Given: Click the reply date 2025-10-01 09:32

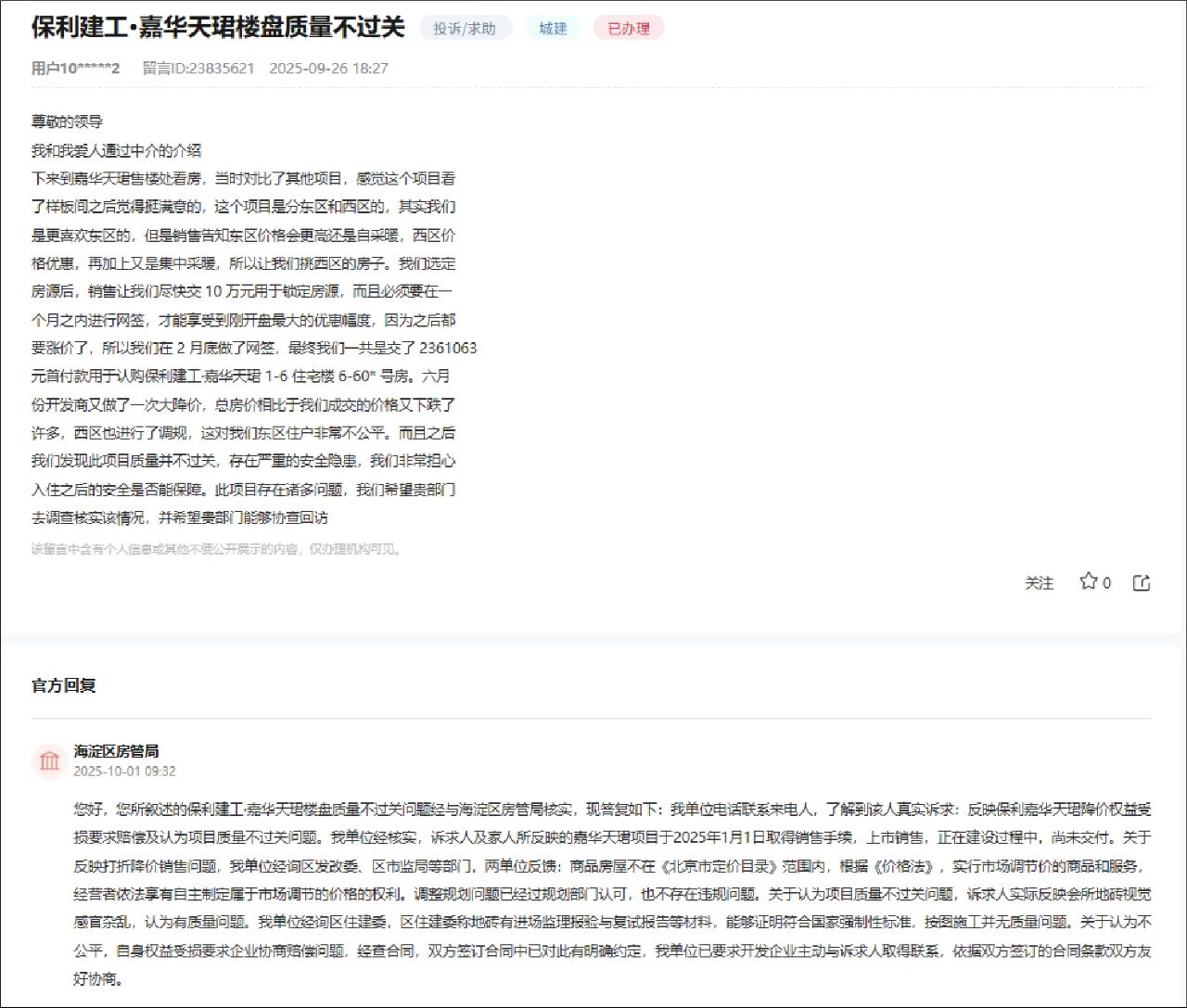Looking at the screenshot, I should [124, 771].
